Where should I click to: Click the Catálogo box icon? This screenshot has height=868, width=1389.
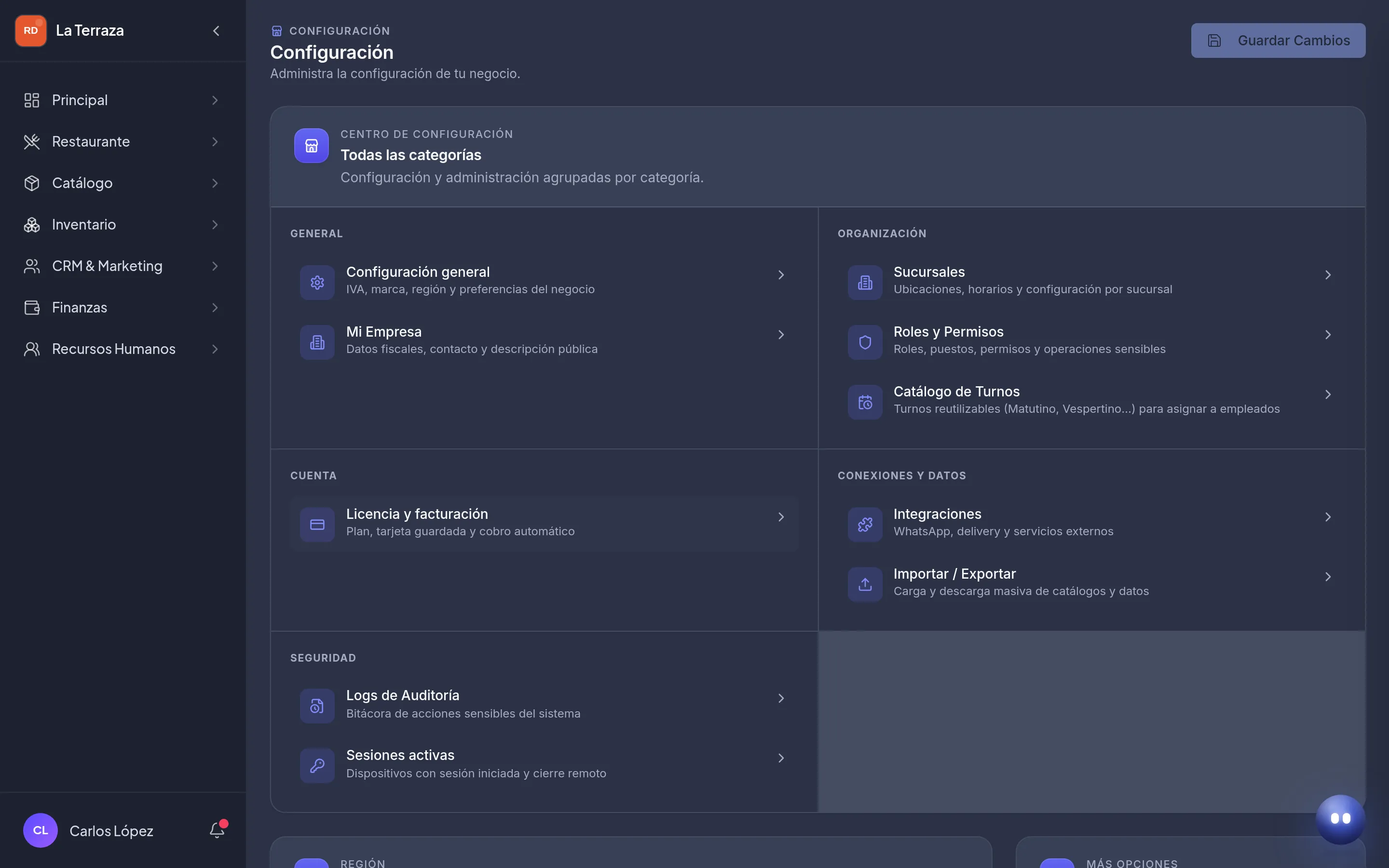31,183
